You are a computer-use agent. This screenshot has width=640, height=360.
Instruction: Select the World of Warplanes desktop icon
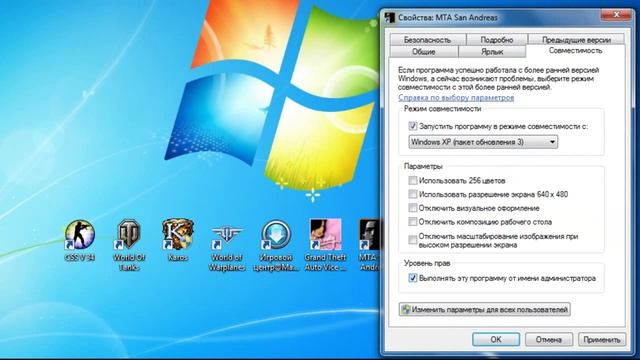[227, 245]
